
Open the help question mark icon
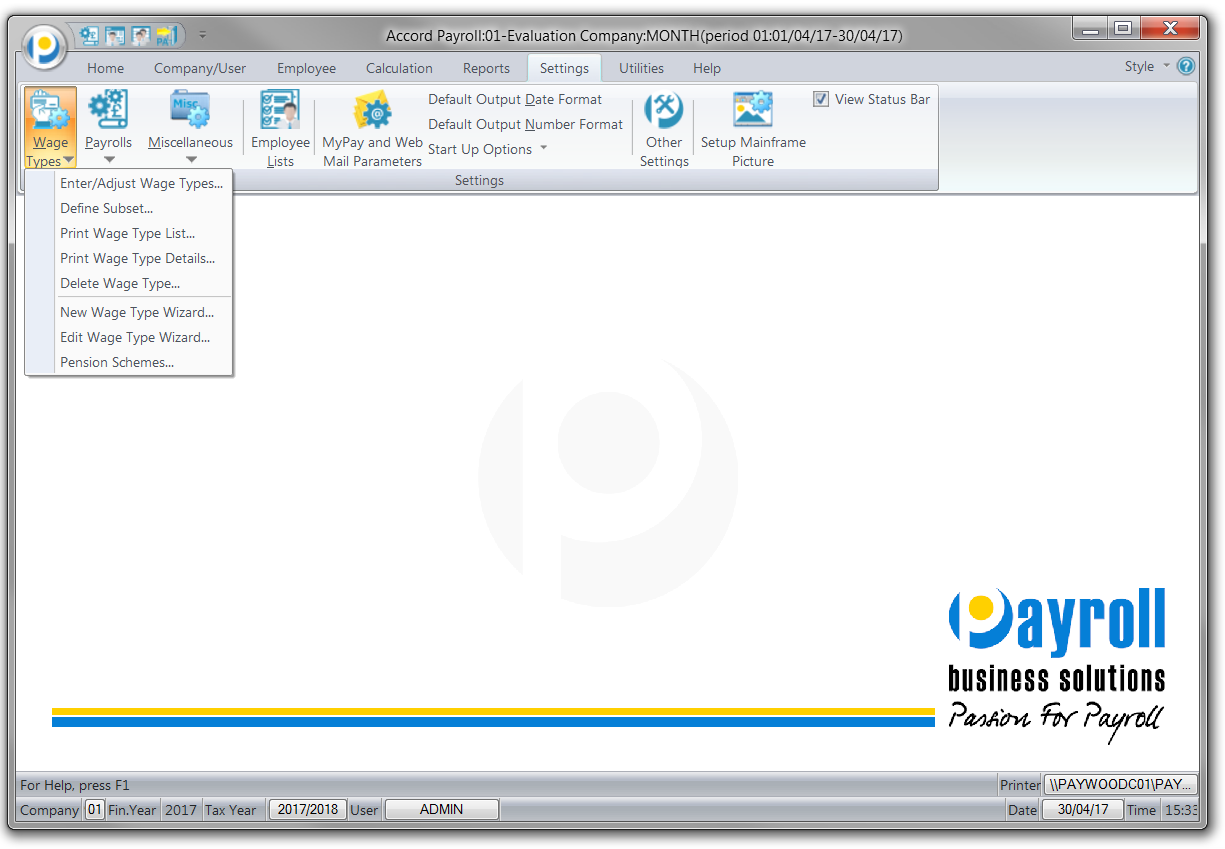tap(1186, 67)
